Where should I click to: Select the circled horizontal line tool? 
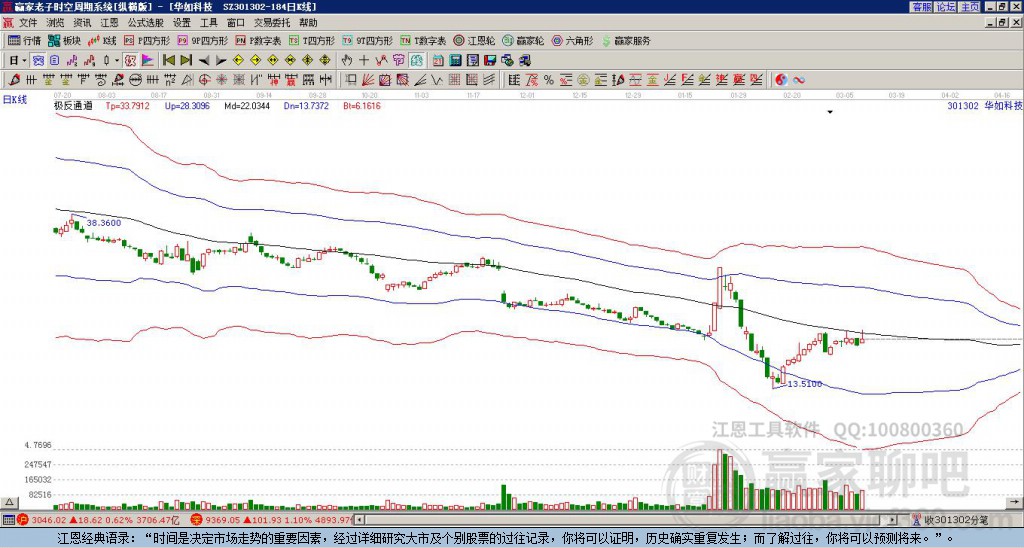coord(135,80)
